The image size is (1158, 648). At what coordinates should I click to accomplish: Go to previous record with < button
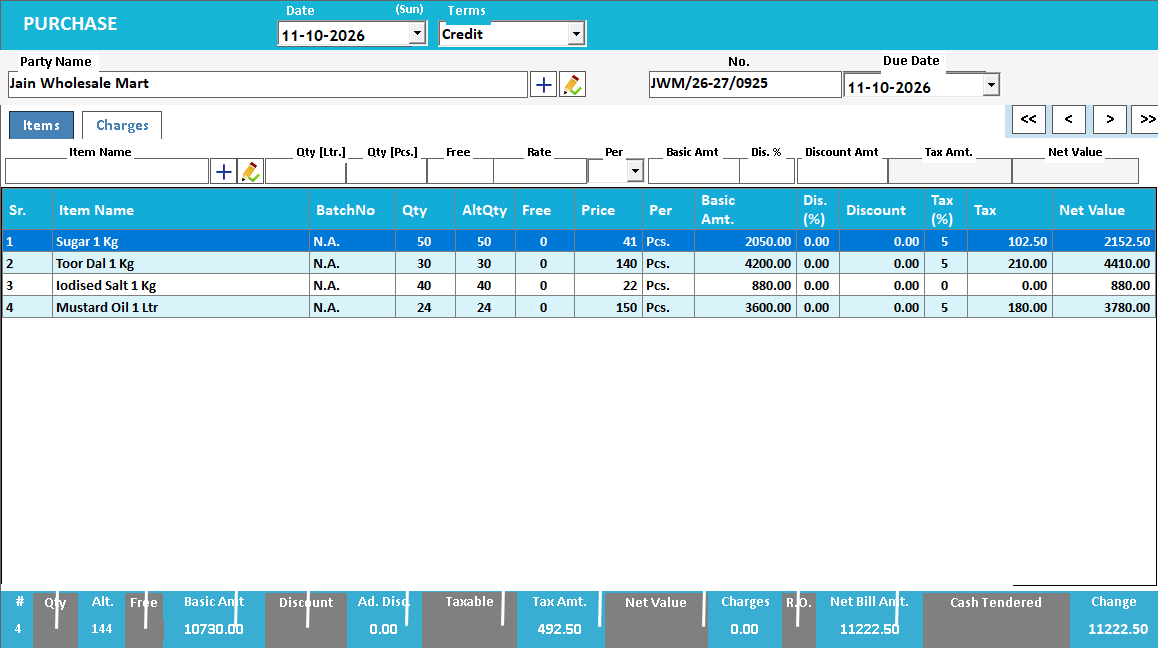click(1069, 119)
